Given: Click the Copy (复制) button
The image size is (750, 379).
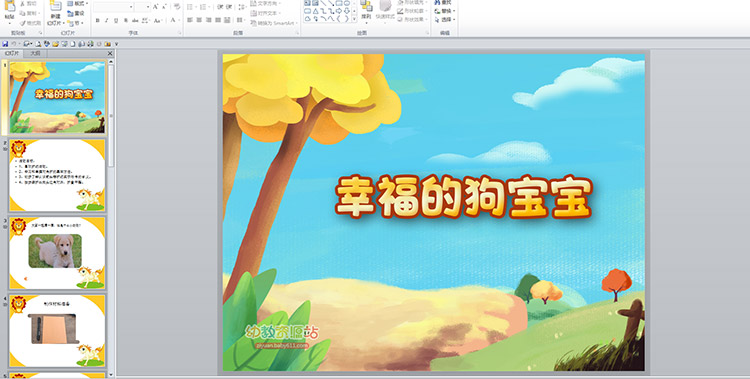Looking at the screenshot, I should [30, 13].
